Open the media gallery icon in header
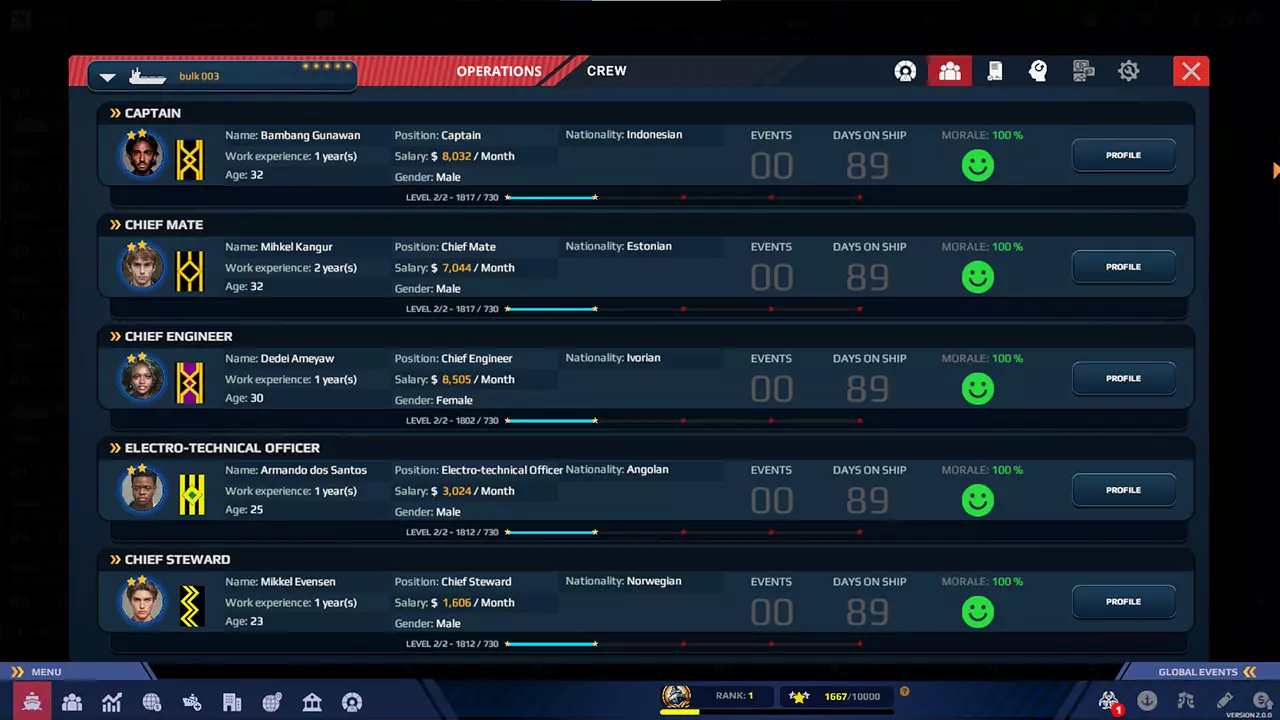The width and height of the screenshot is (1280, 720). 1083,71
